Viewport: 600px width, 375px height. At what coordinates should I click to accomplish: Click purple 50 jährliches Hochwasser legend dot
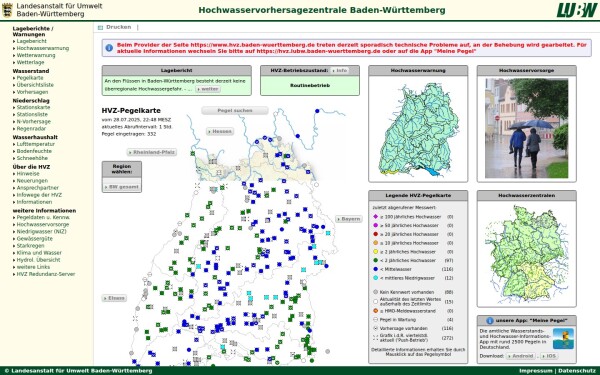point(375,225)
